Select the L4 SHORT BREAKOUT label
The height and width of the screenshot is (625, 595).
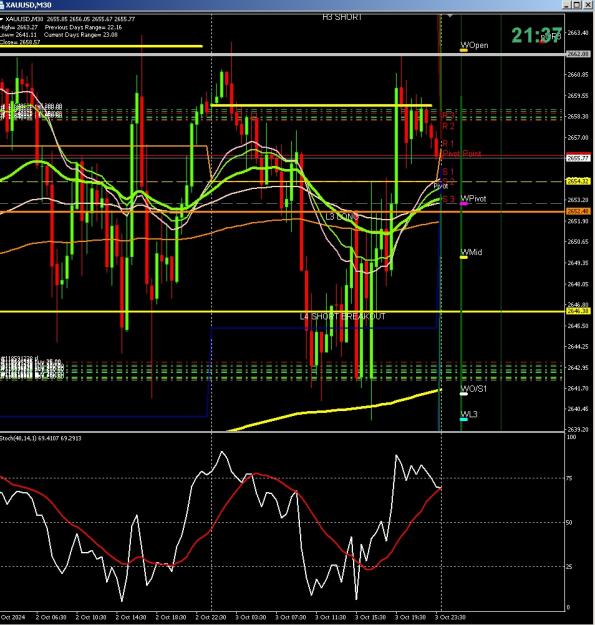(342, 316)
